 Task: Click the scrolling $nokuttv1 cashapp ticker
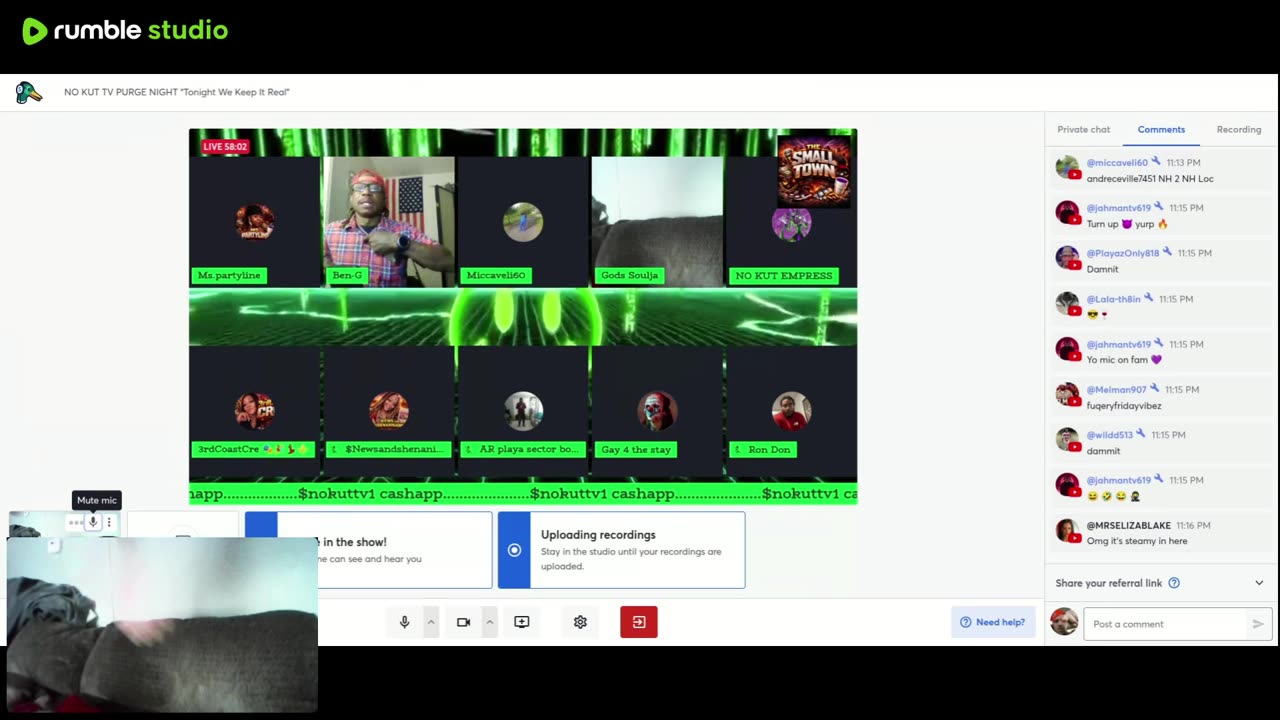[523, 494]
